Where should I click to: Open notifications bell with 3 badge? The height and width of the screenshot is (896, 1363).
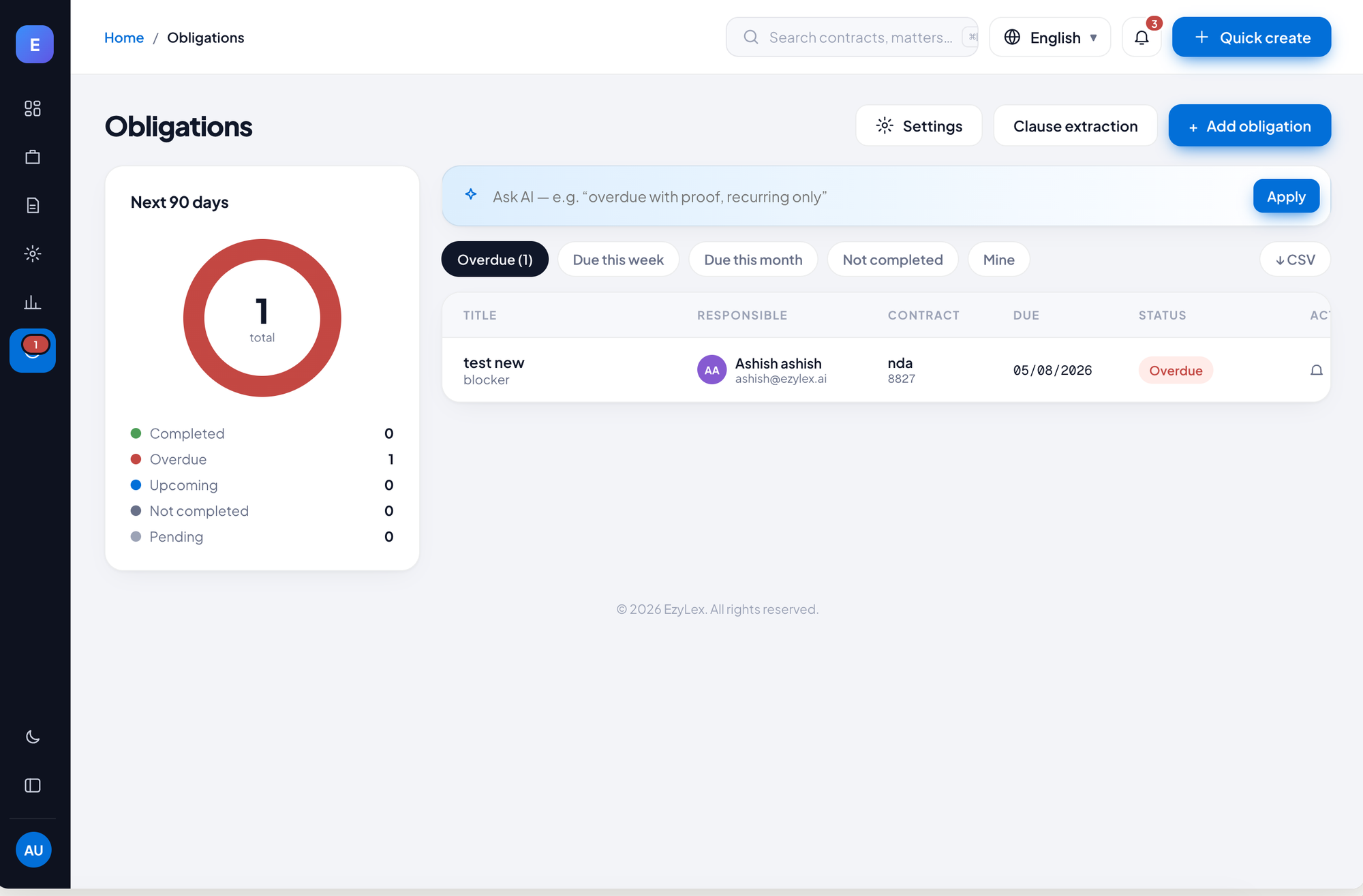pos(1142,37)
